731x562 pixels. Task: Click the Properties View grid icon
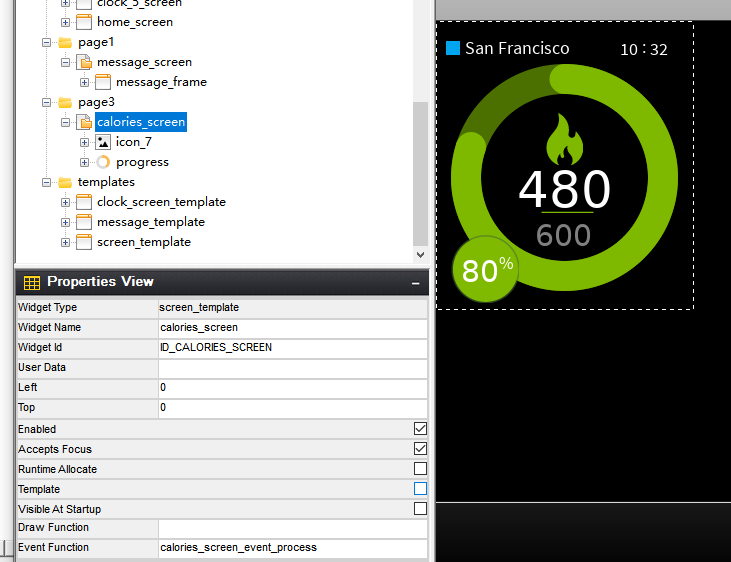coord(32,283)
